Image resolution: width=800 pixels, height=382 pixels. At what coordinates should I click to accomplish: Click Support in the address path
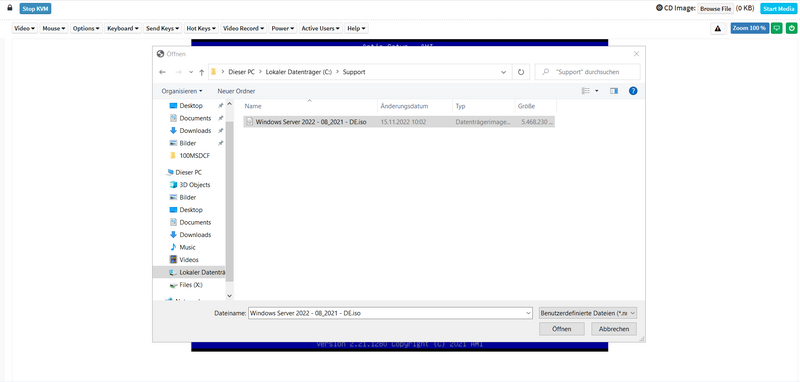(x=354, y=72)
